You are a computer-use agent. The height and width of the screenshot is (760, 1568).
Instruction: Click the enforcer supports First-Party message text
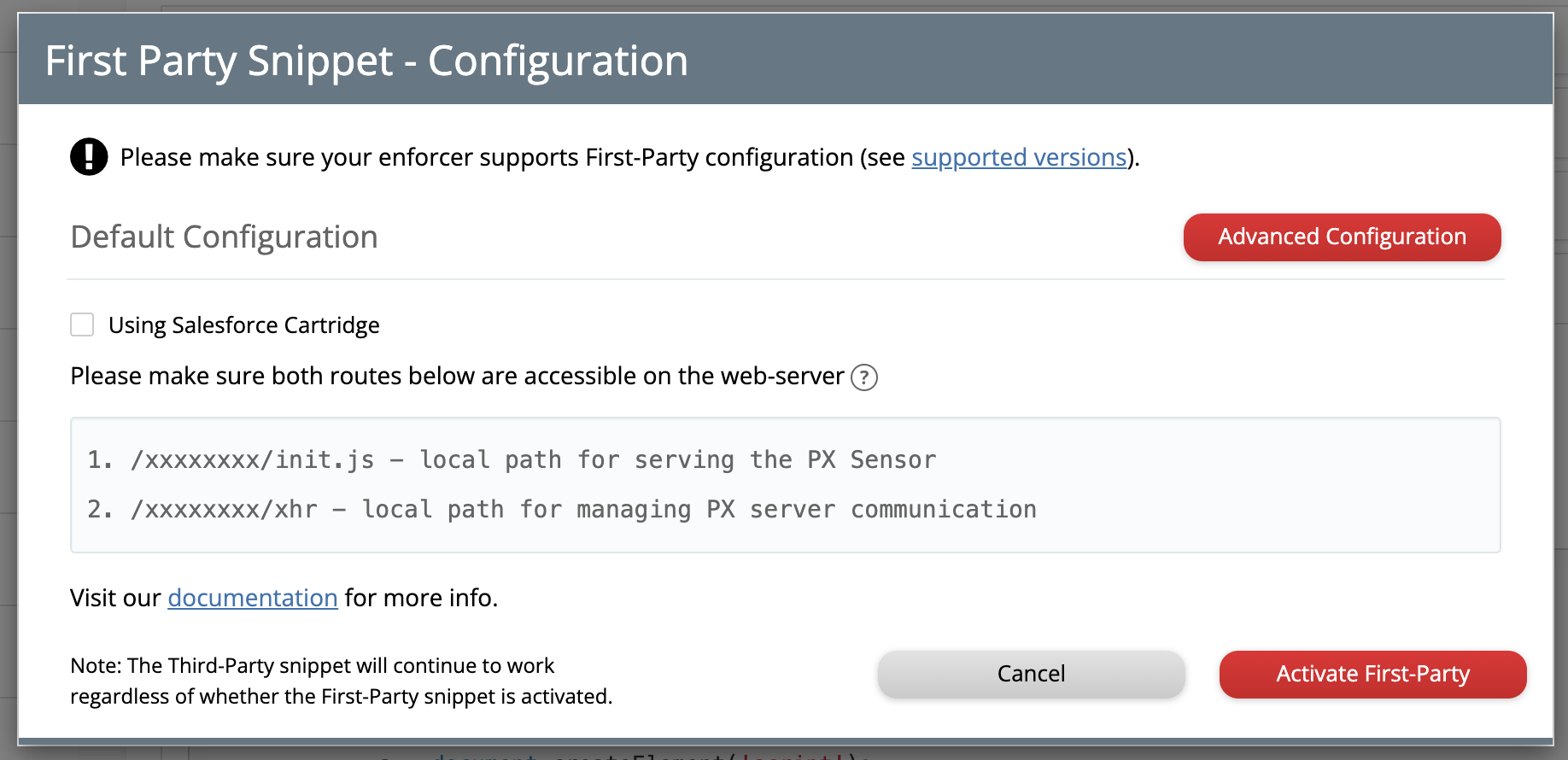tap(512, 157)
